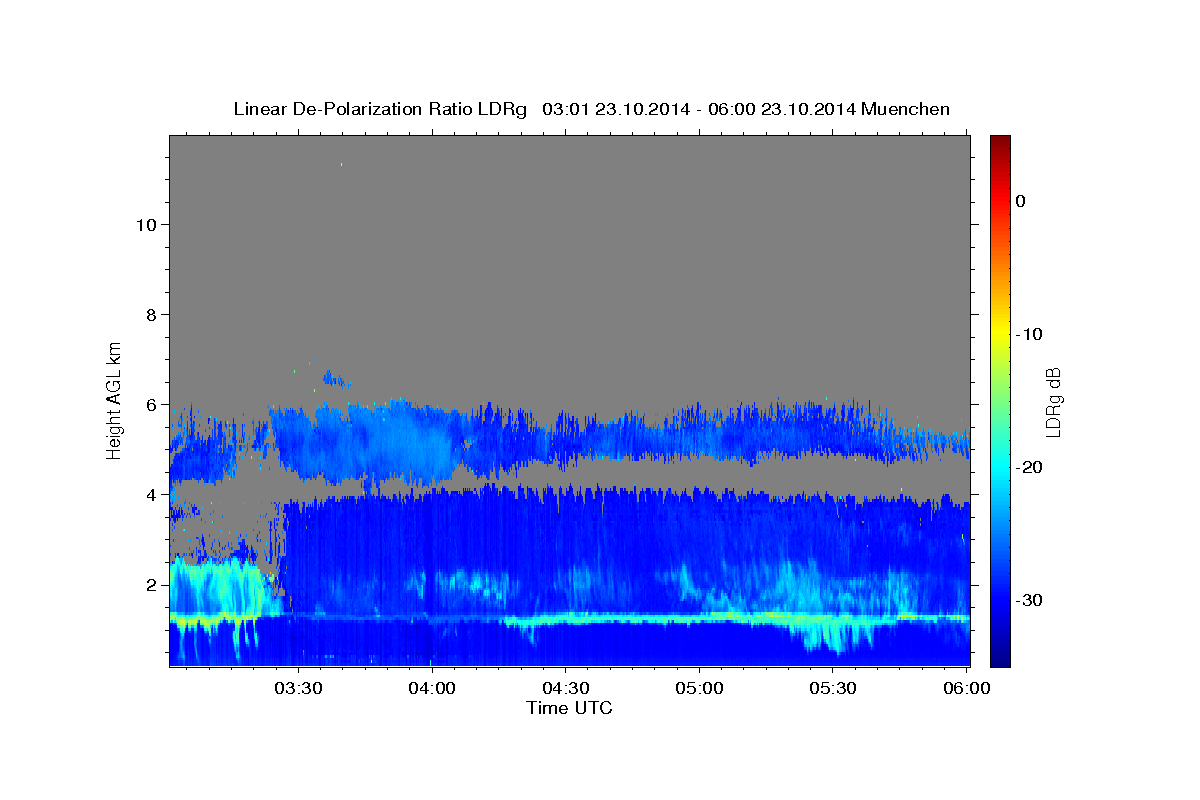
Task: Click the dark red top of colorbar
Action: 1000,142
